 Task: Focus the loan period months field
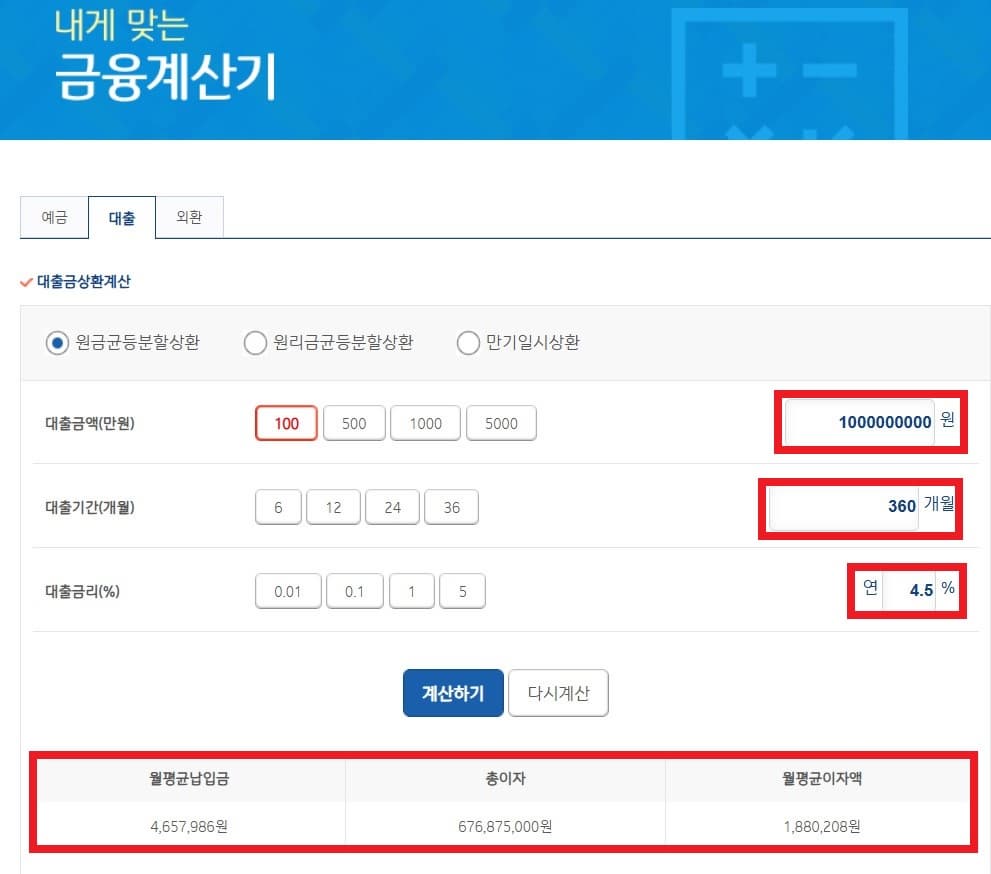[x=844, y=506]
